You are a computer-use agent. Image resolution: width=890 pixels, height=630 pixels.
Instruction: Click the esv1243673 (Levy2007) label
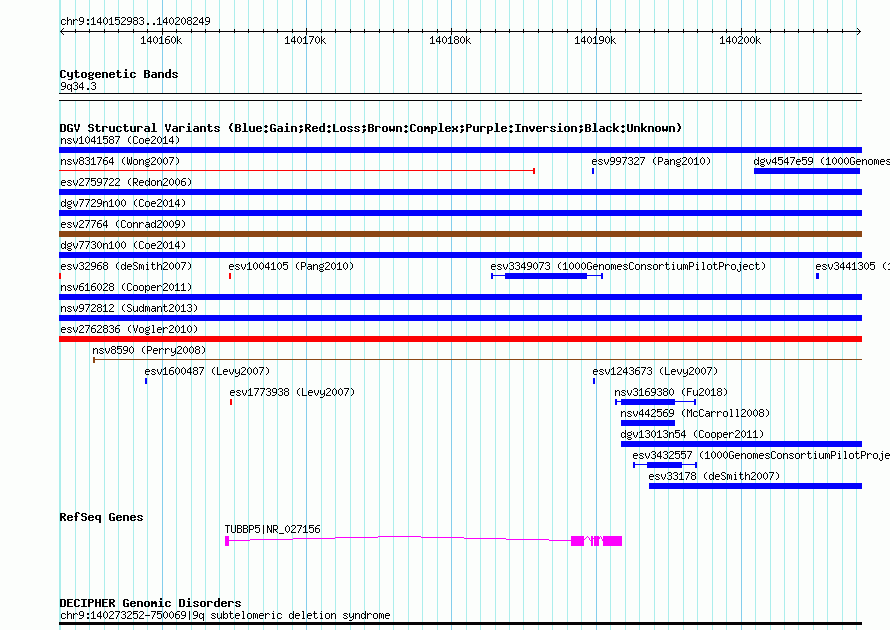[x=655, y=371]
